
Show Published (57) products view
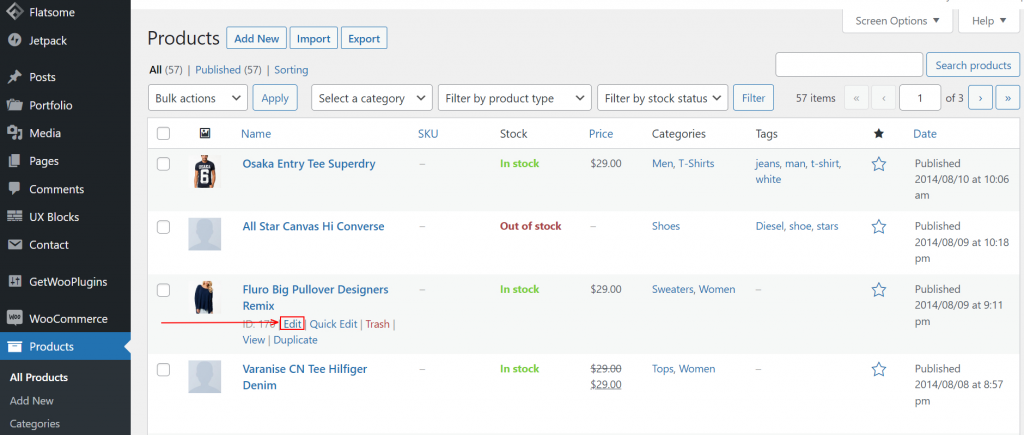(x=229, y=70)
